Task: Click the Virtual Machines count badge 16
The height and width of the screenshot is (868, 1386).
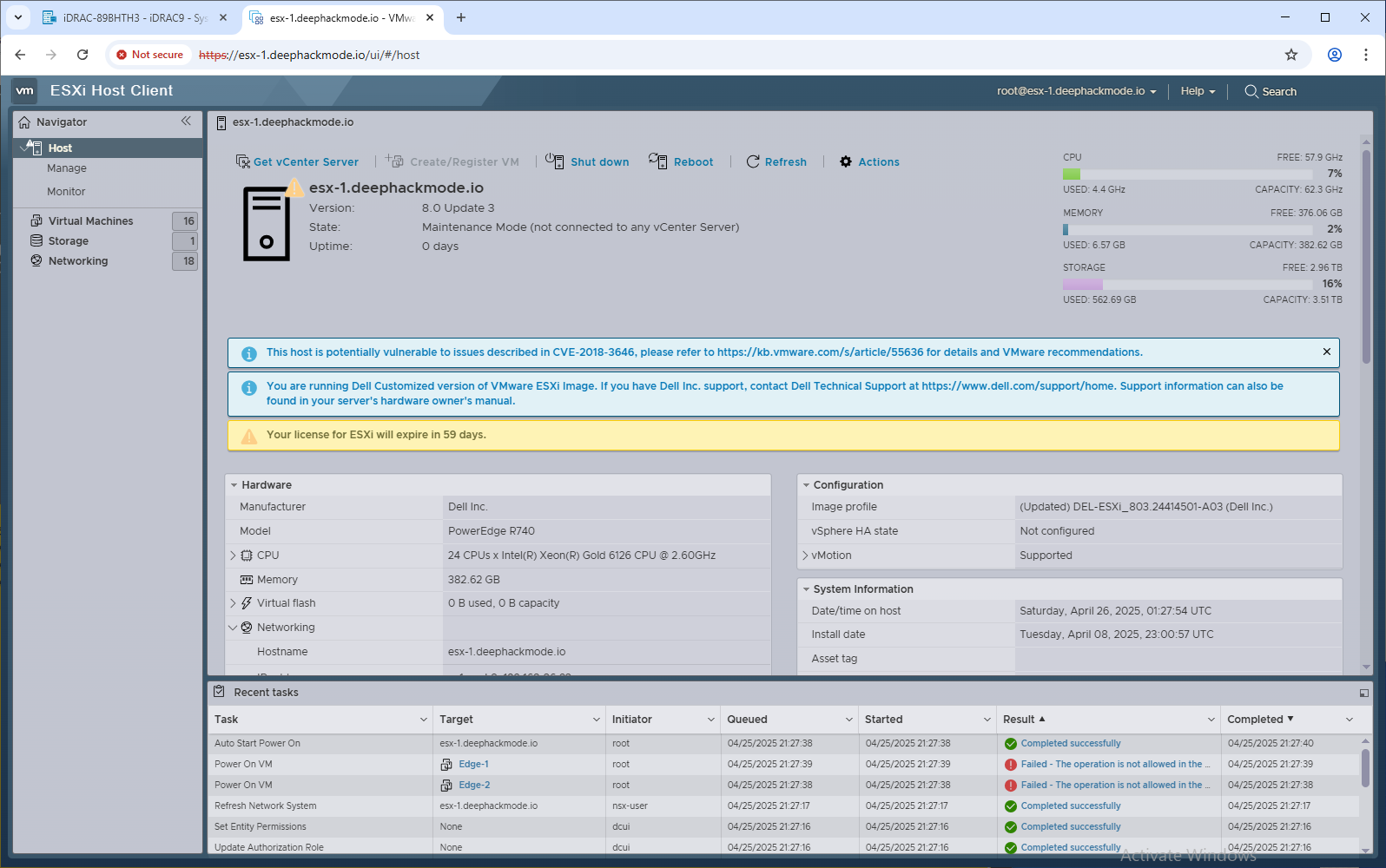Action: pyautogui.click(x=185, y=221)
